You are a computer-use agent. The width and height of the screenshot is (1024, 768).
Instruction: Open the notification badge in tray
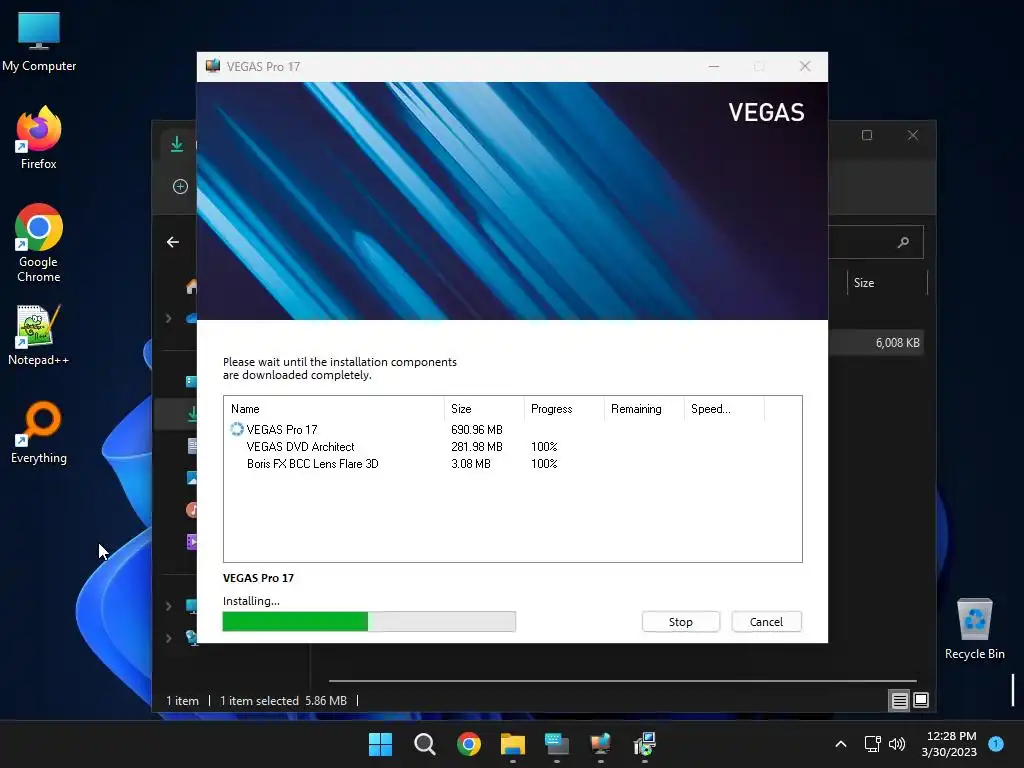(x=995, y=744)
